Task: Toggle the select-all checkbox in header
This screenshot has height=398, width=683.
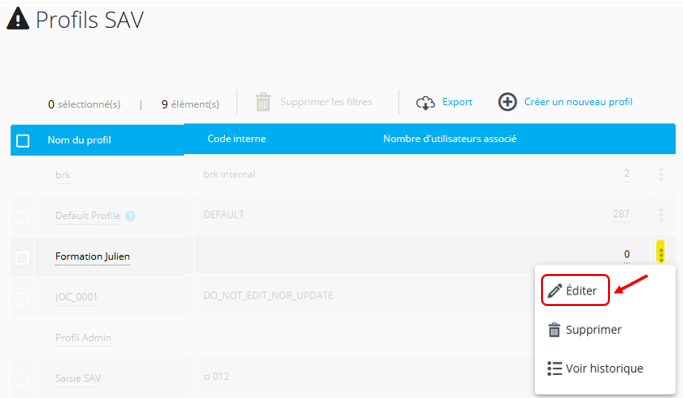Action: 23,141
